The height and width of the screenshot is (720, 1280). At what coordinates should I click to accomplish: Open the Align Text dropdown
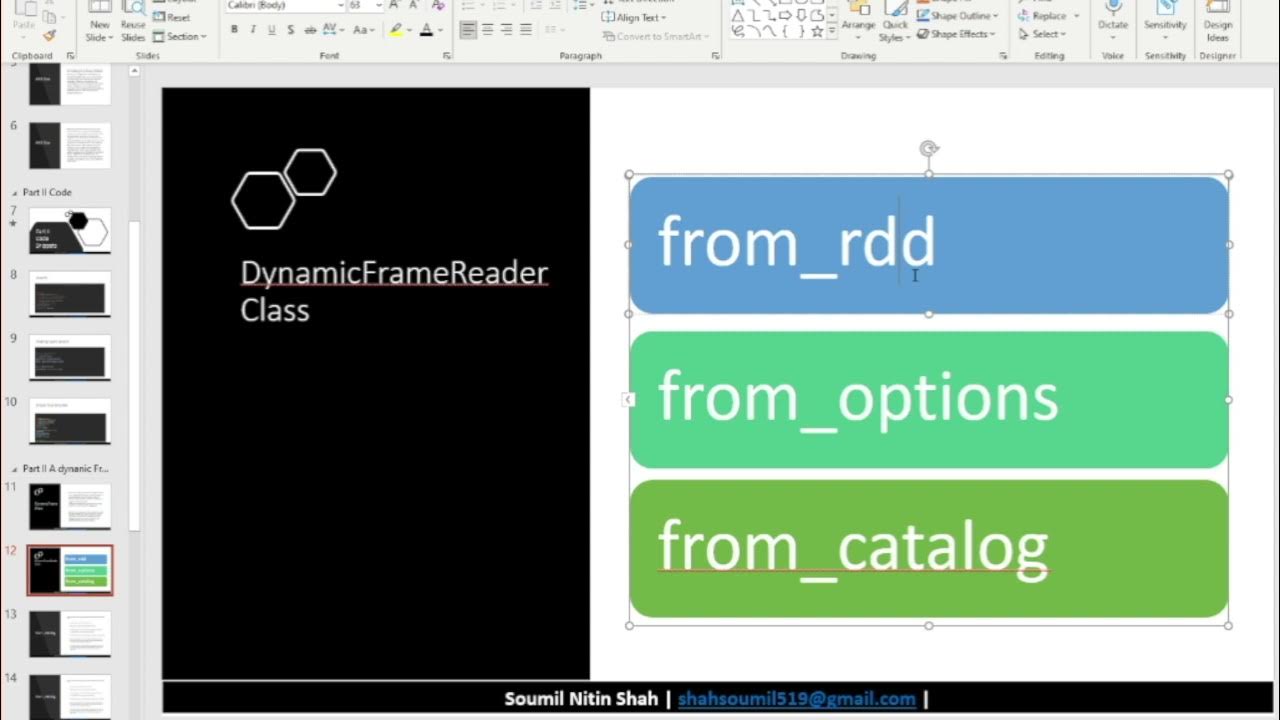click(x=635, y=18)
